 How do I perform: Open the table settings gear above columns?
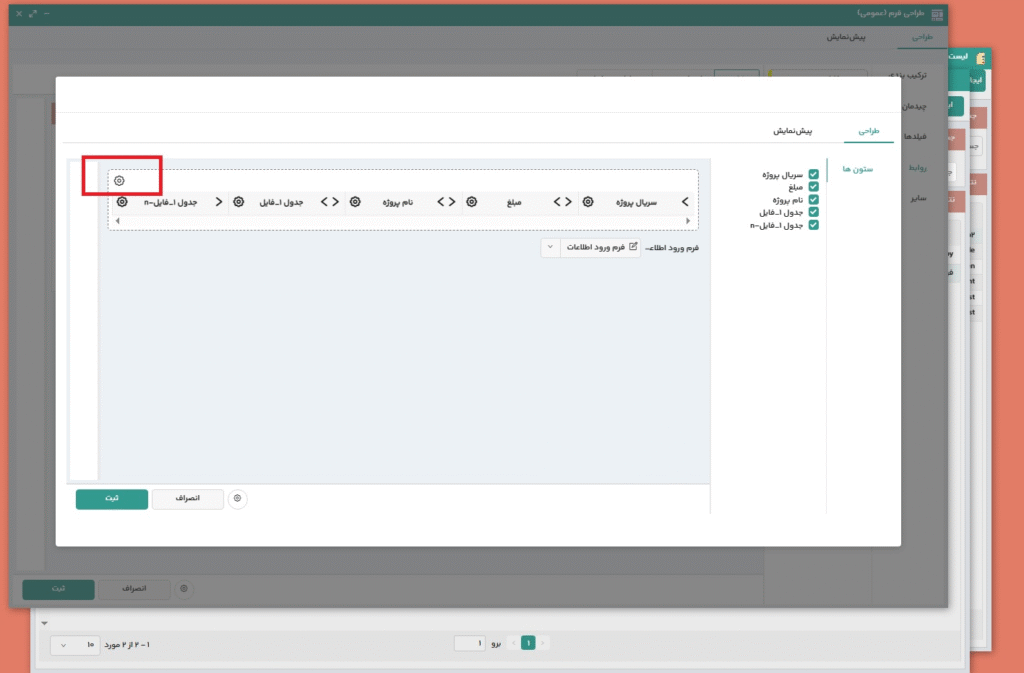(x=119, y=181)
